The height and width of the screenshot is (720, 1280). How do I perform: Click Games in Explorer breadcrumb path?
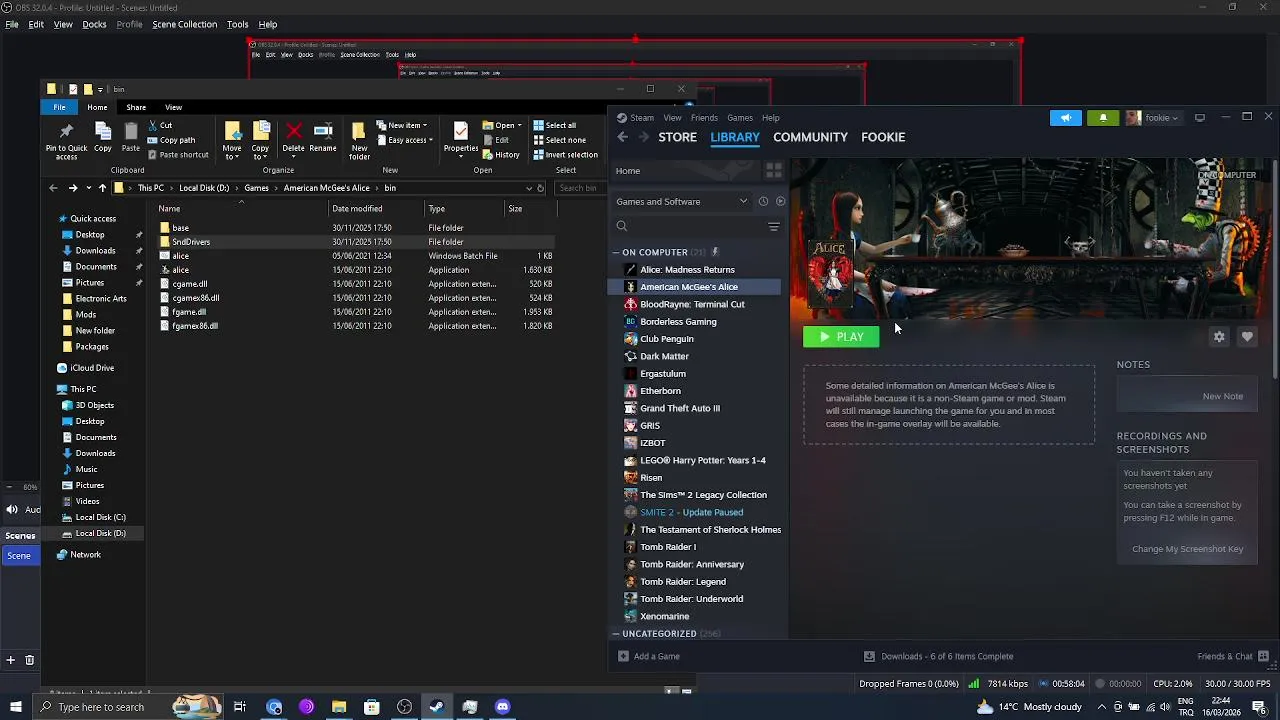click(256, 188)
